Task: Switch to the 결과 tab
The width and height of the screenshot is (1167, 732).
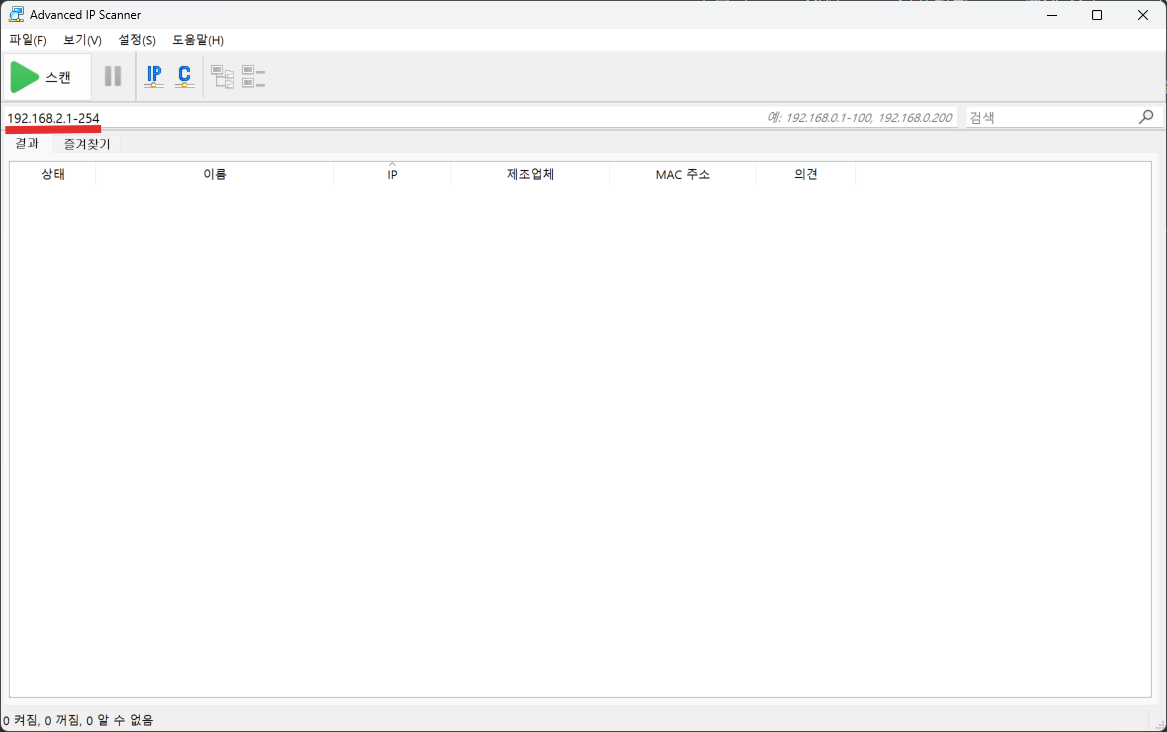Action: pos(28,143)
